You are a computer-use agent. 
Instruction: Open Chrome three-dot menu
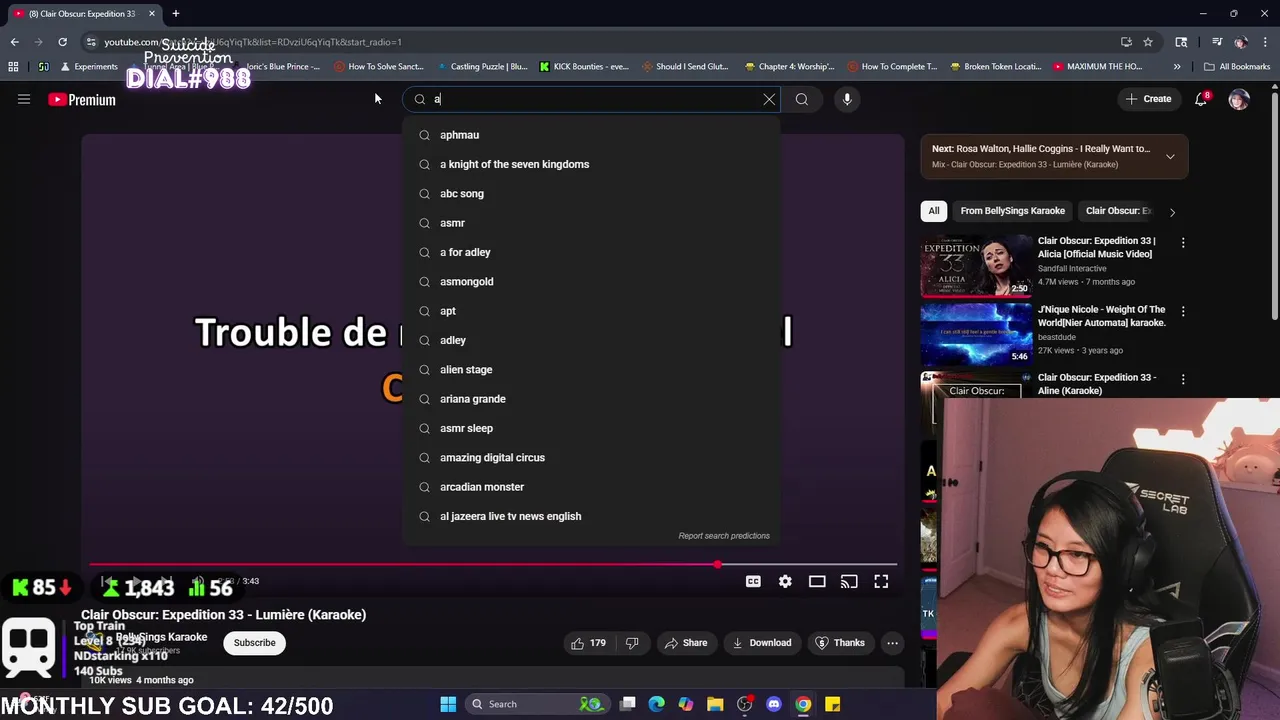coord(1265,42)
